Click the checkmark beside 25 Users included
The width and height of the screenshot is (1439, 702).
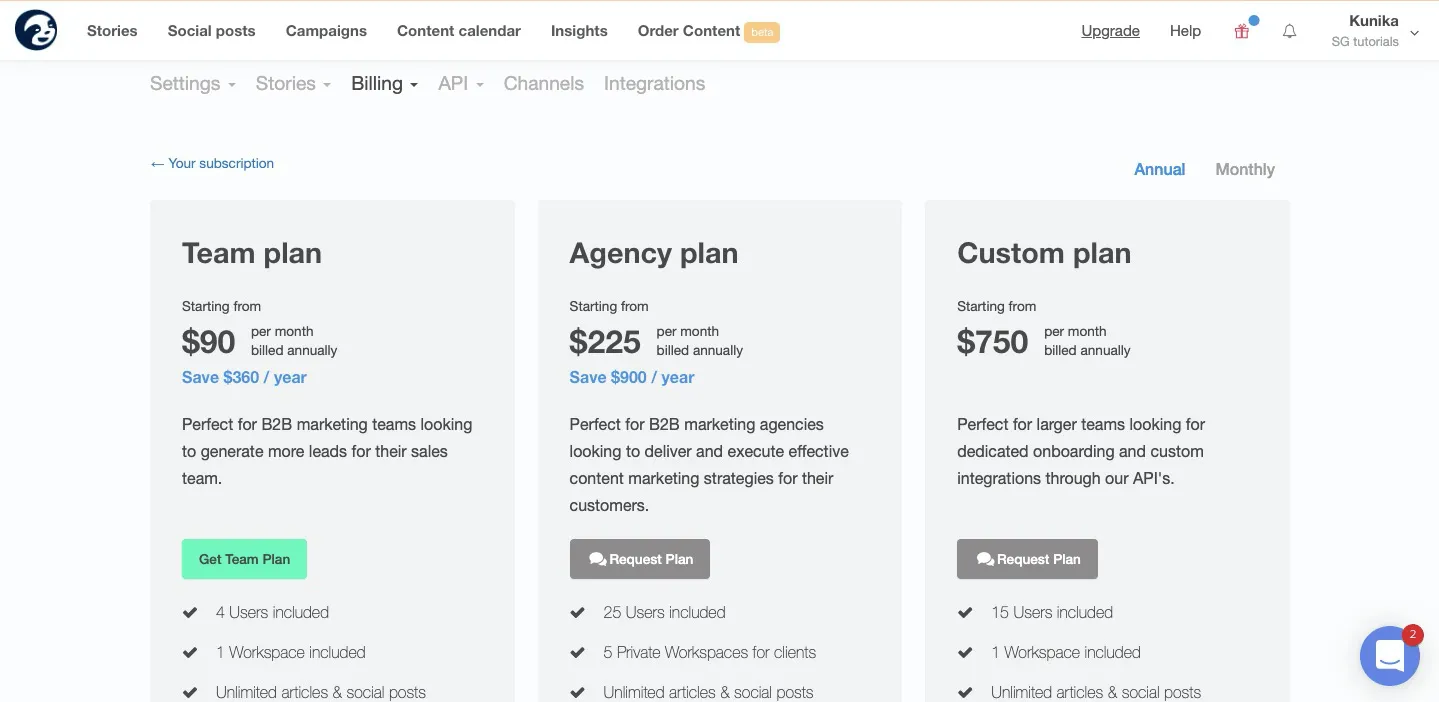coord(577,612)
